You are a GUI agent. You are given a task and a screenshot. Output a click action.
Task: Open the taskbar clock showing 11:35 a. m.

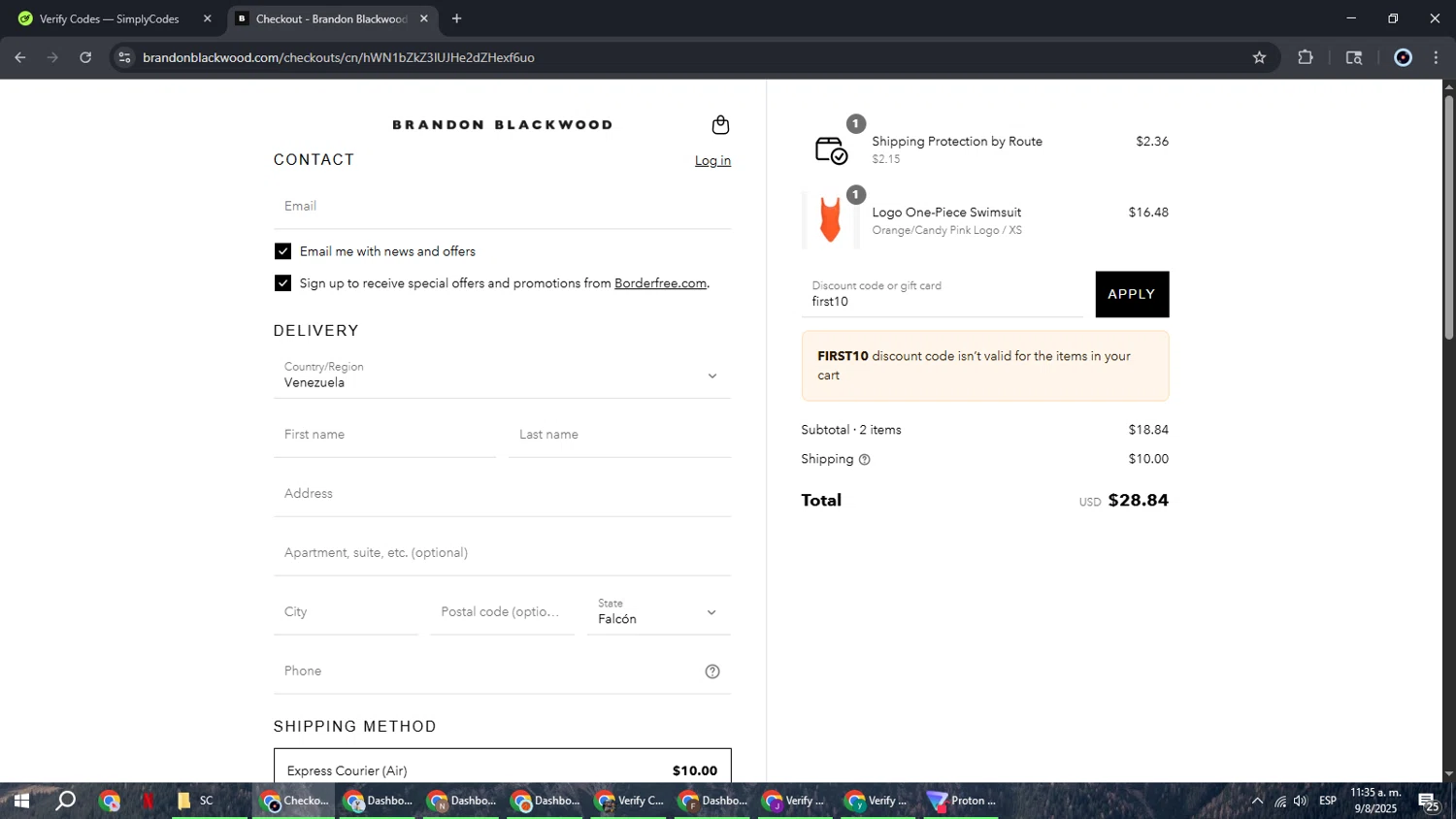1375,801
